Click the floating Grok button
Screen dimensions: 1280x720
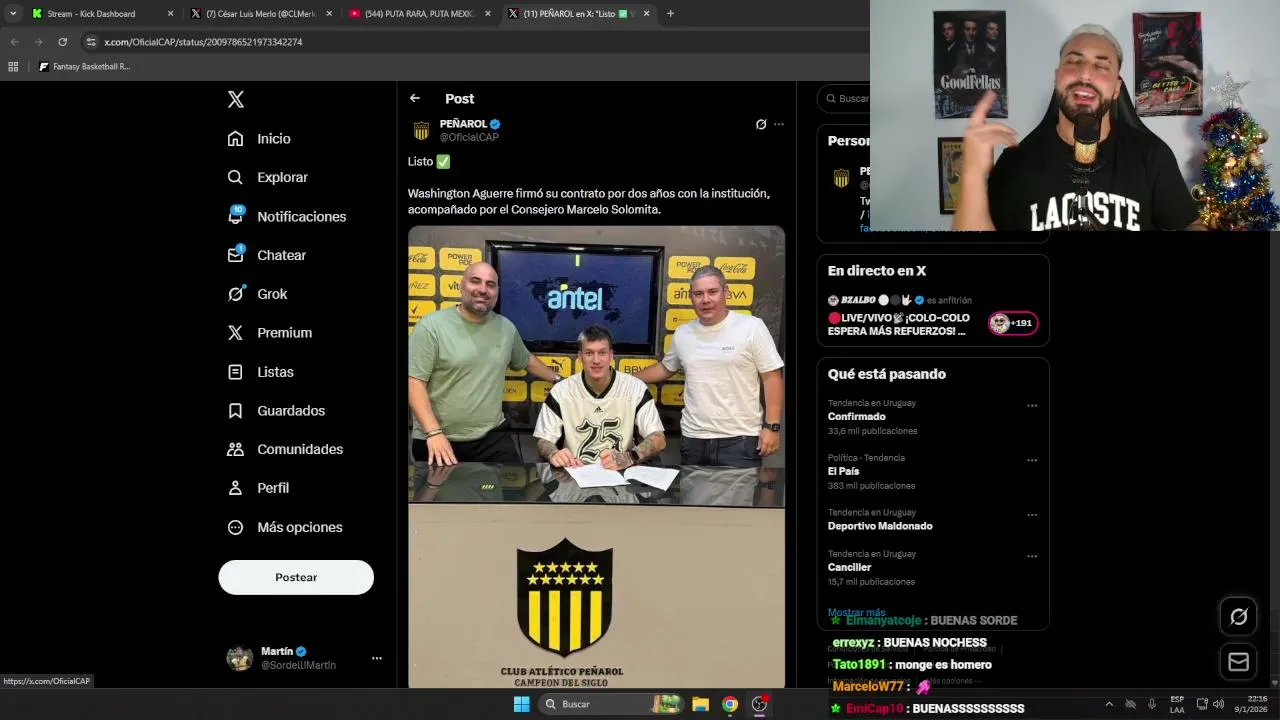pyautogui.click(x=1238, y=617)
